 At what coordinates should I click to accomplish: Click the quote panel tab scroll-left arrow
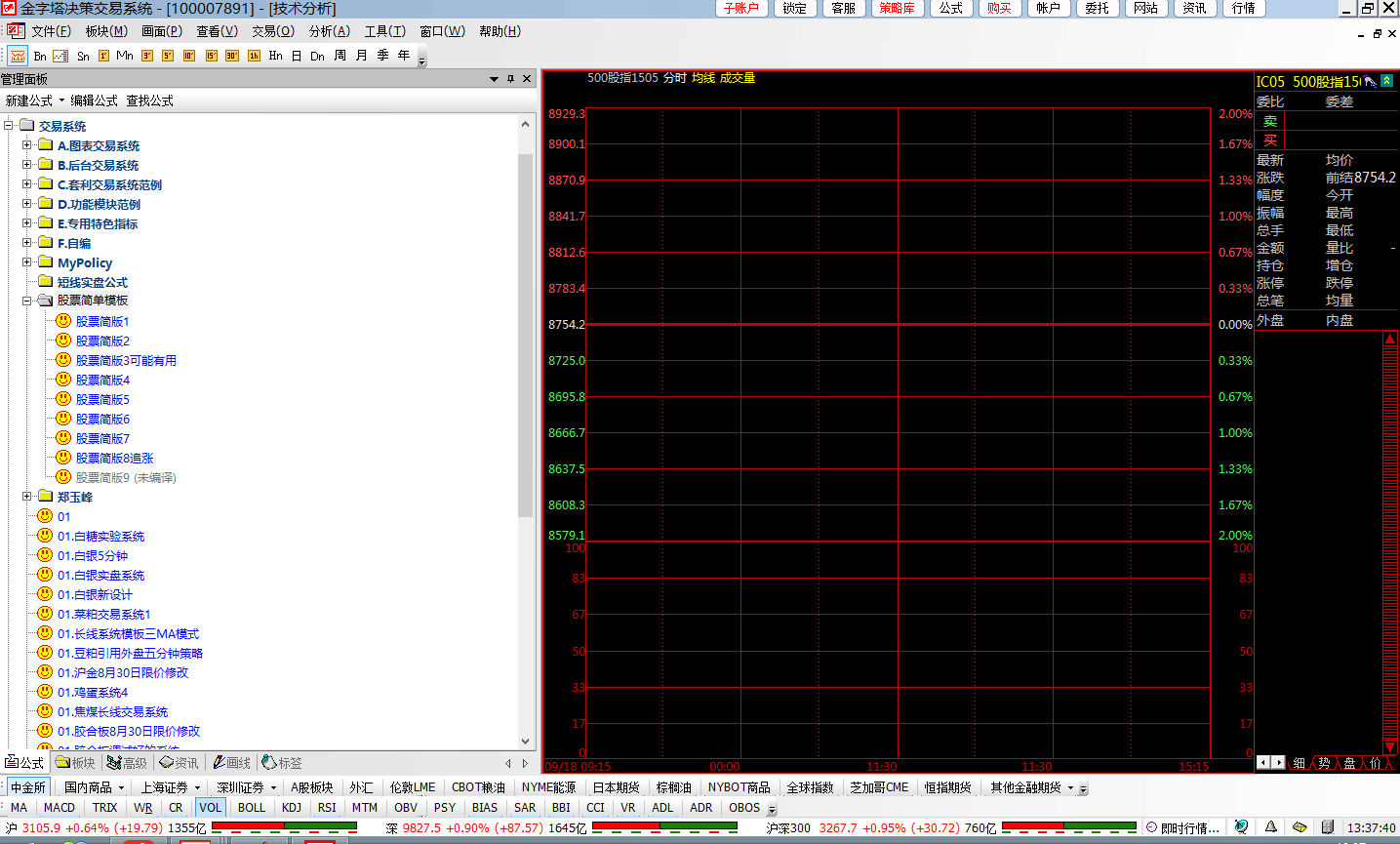point(1263,763)
